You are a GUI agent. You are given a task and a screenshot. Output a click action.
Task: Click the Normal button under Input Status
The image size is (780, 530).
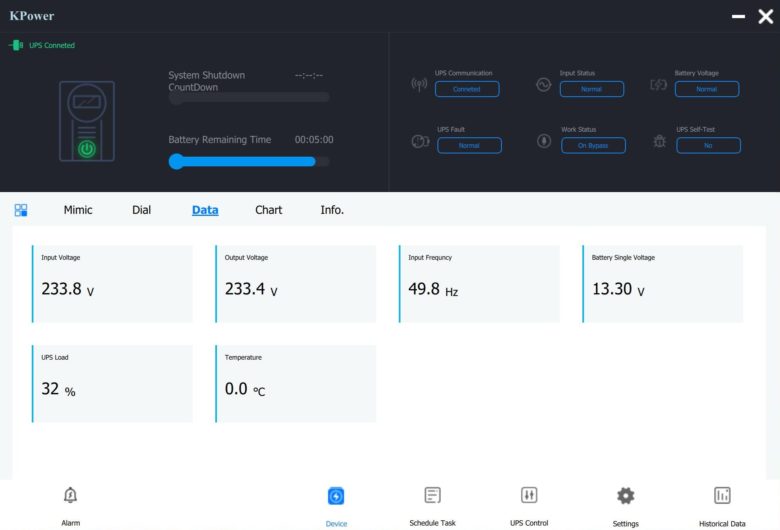click(x=591, y=89)
